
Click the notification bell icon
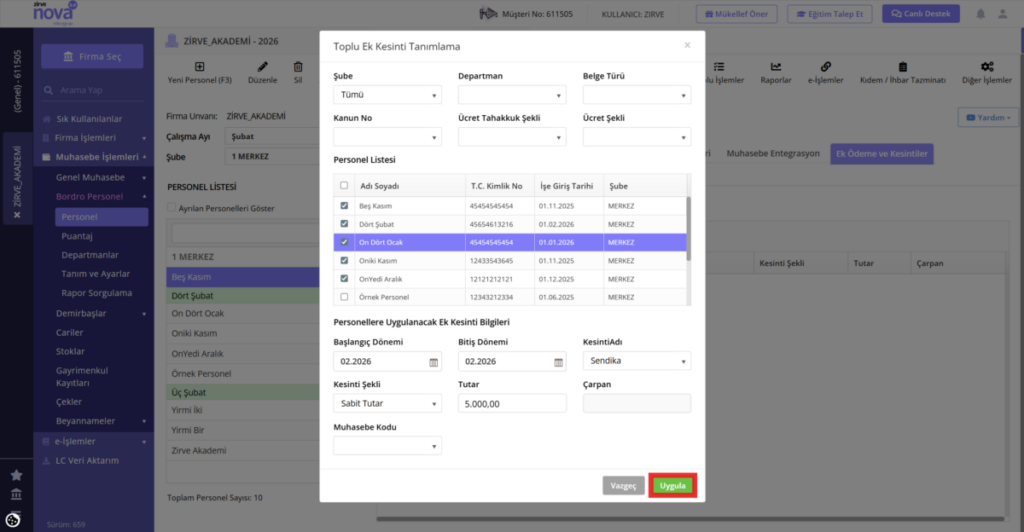tap(980, 14)
